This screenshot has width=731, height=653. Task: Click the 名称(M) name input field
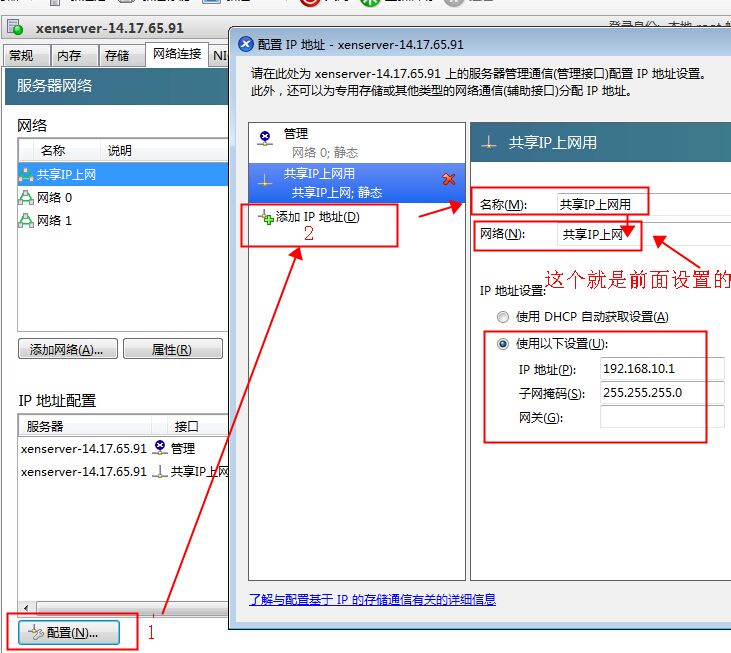644,204
